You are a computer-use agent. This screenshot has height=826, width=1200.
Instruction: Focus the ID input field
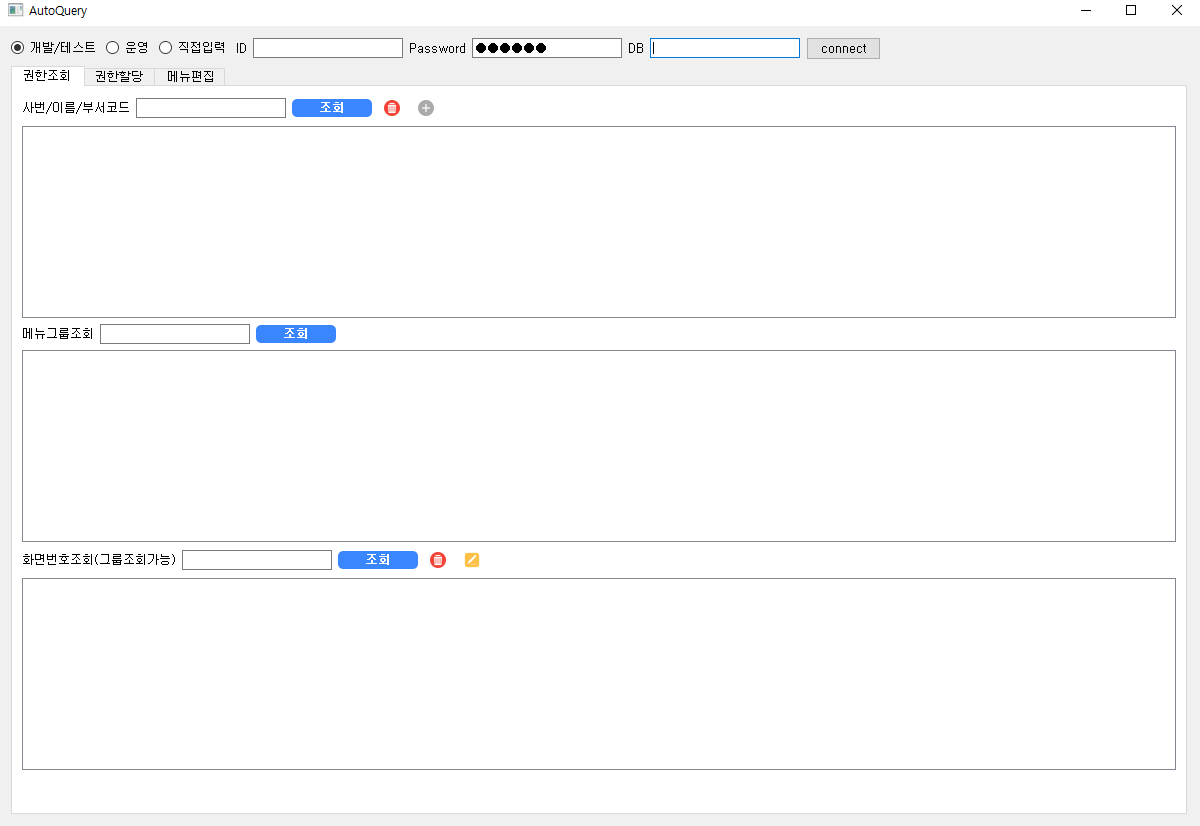pos(328,48)
